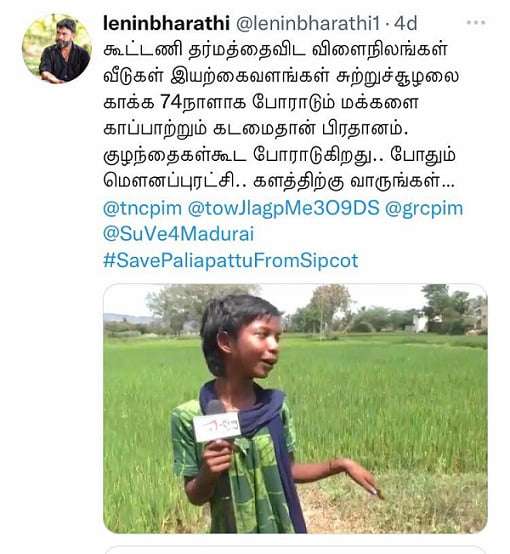The width and height of the screenshot is (510, 554).
Task: Open the attached photo of the paddy field
Action: click(295, 408)
